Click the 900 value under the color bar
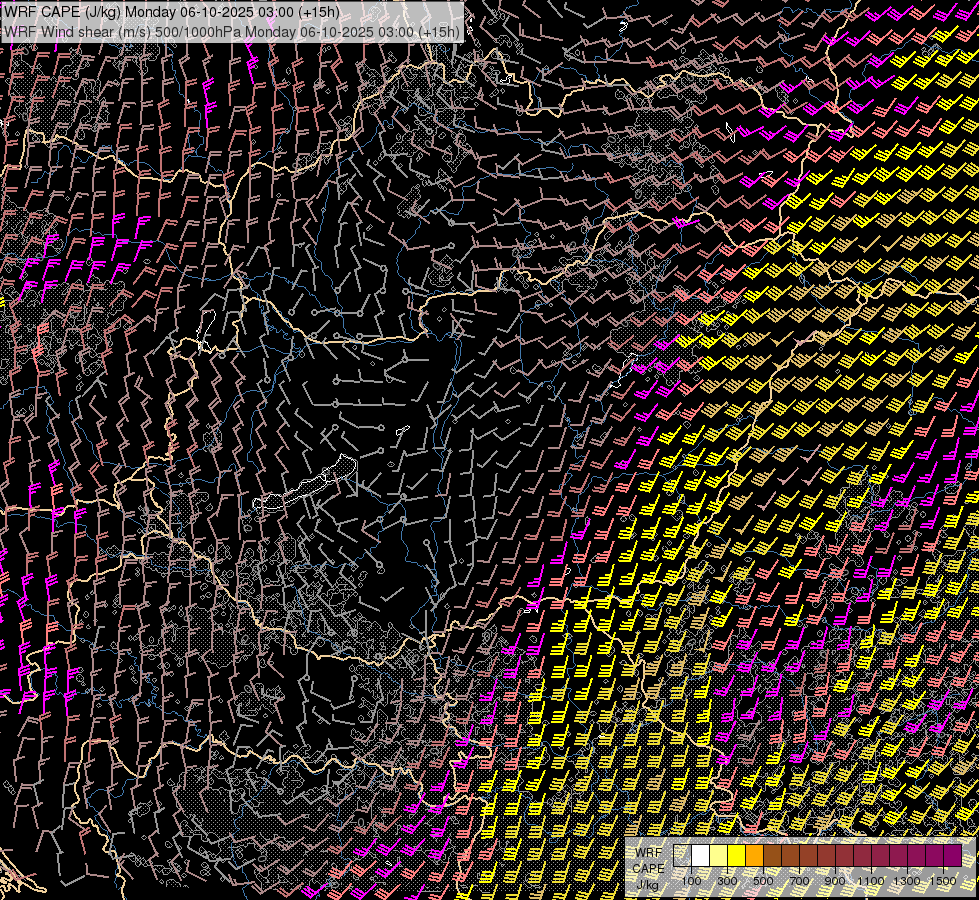 pos(835,881)
